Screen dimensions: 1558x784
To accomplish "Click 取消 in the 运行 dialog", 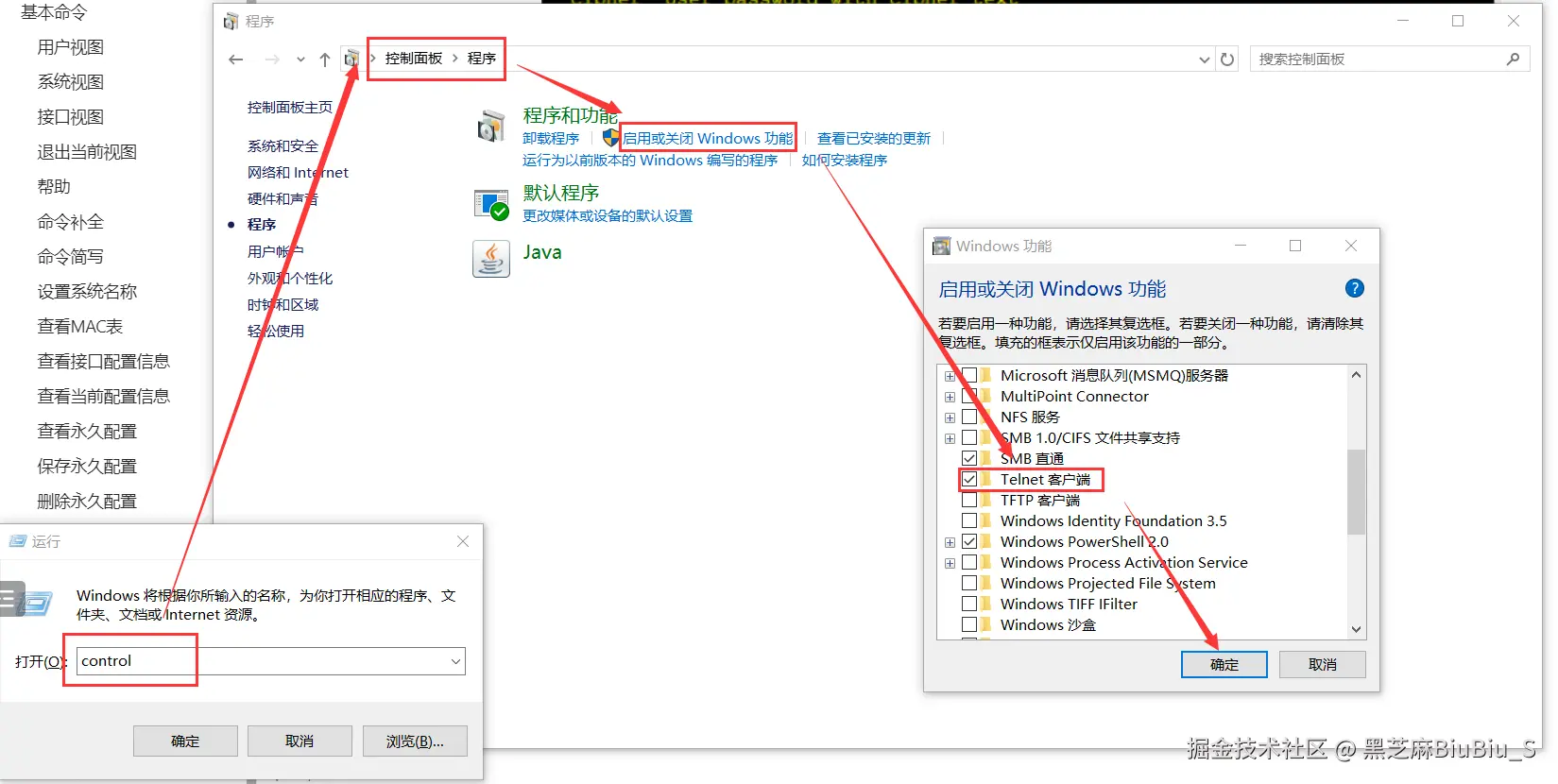I will click(300, 741).
